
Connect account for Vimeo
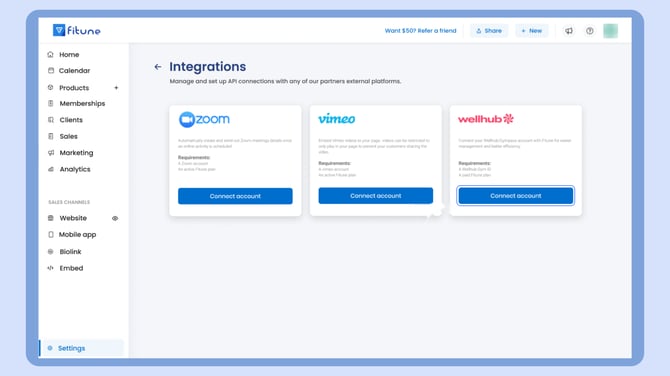(x=376, y=196)
